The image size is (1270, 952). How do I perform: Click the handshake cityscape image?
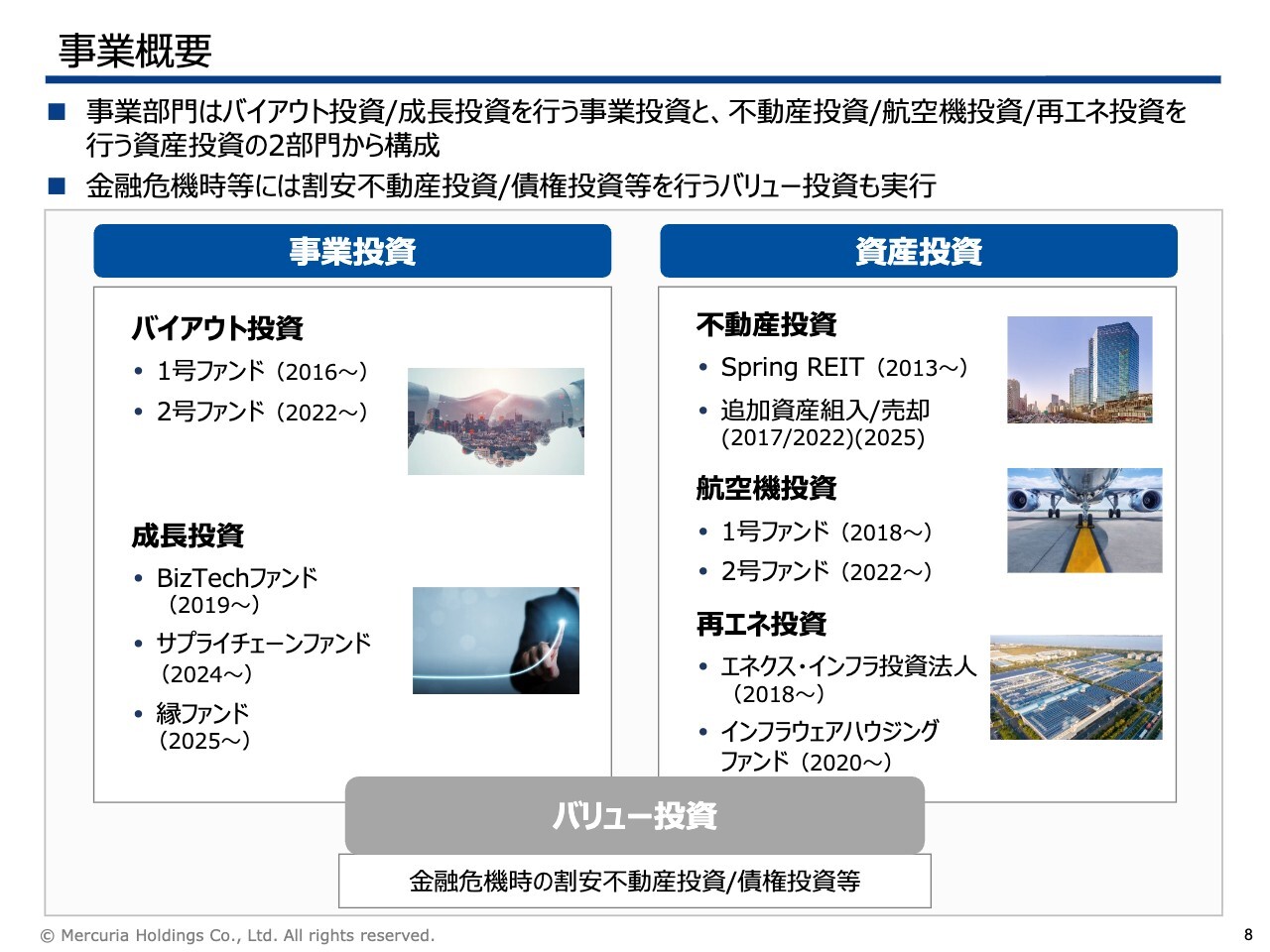(495, 420)
